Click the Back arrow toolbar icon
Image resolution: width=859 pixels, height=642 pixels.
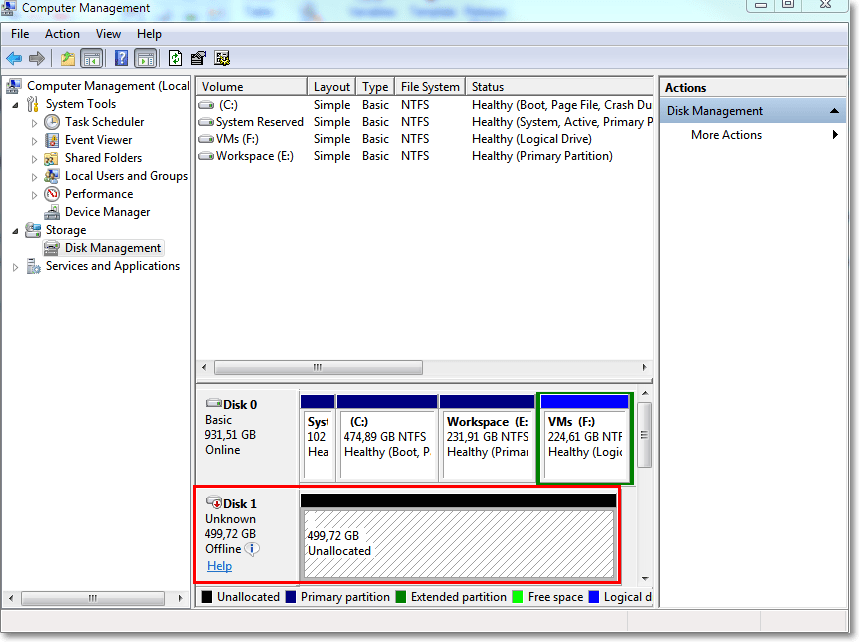14,59
